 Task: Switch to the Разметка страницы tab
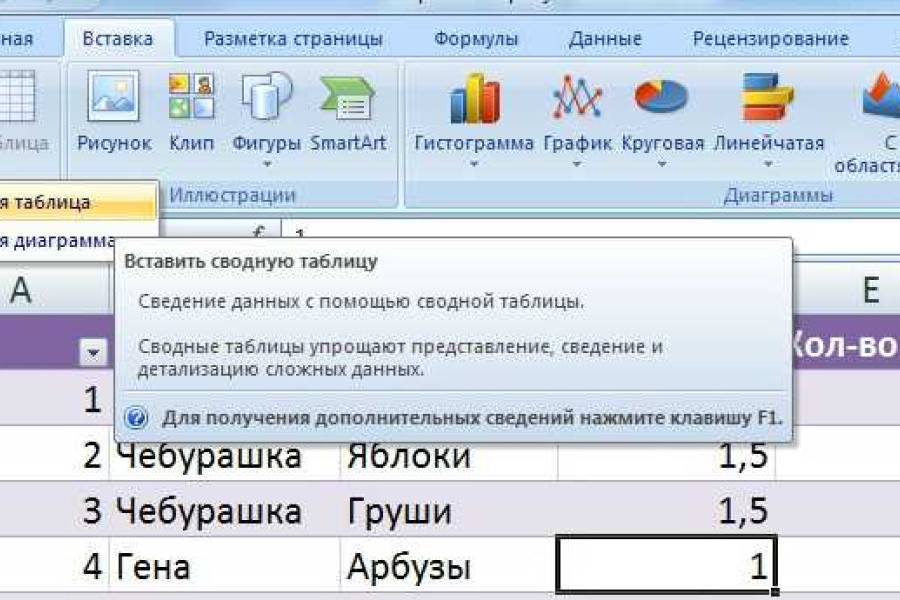tap(293, 39)
